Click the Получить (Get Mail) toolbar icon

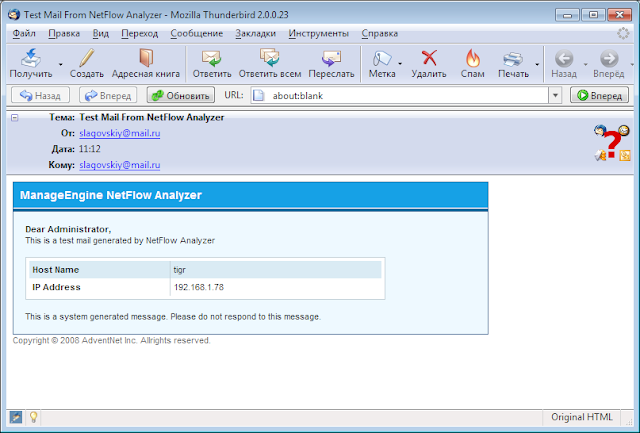[x=31, y=58]
